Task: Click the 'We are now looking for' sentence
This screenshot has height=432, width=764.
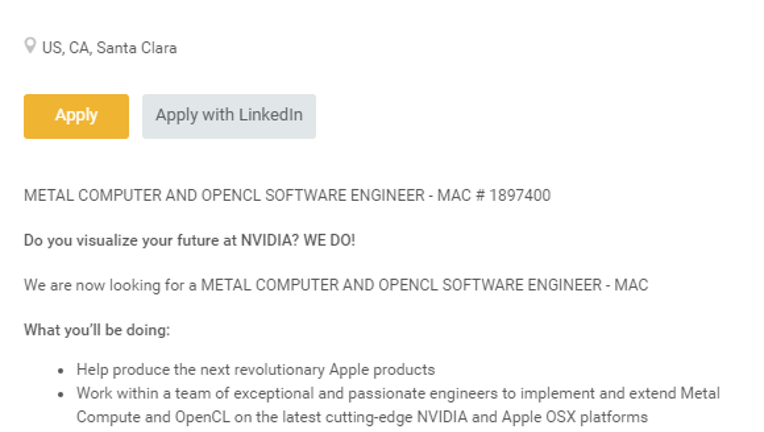Action: coord(336,285)
